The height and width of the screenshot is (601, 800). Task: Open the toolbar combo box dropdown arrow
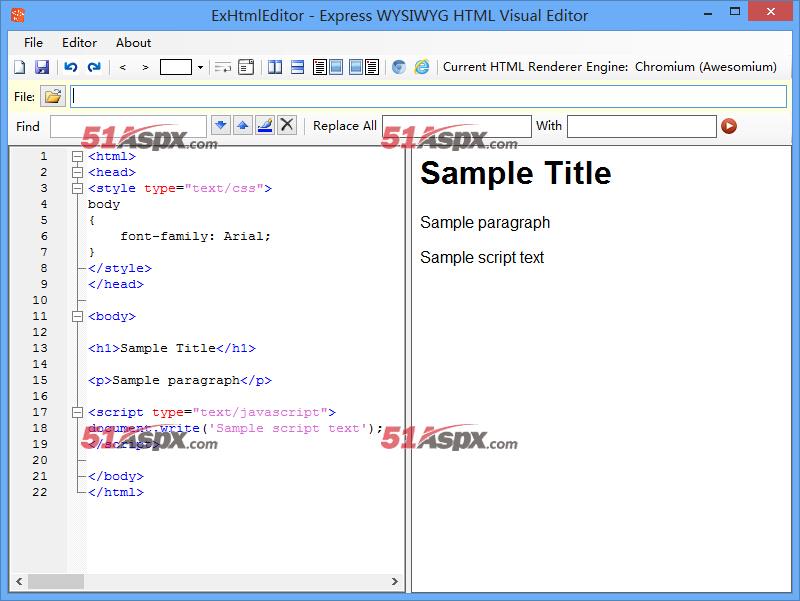click(x=200, y=67)
